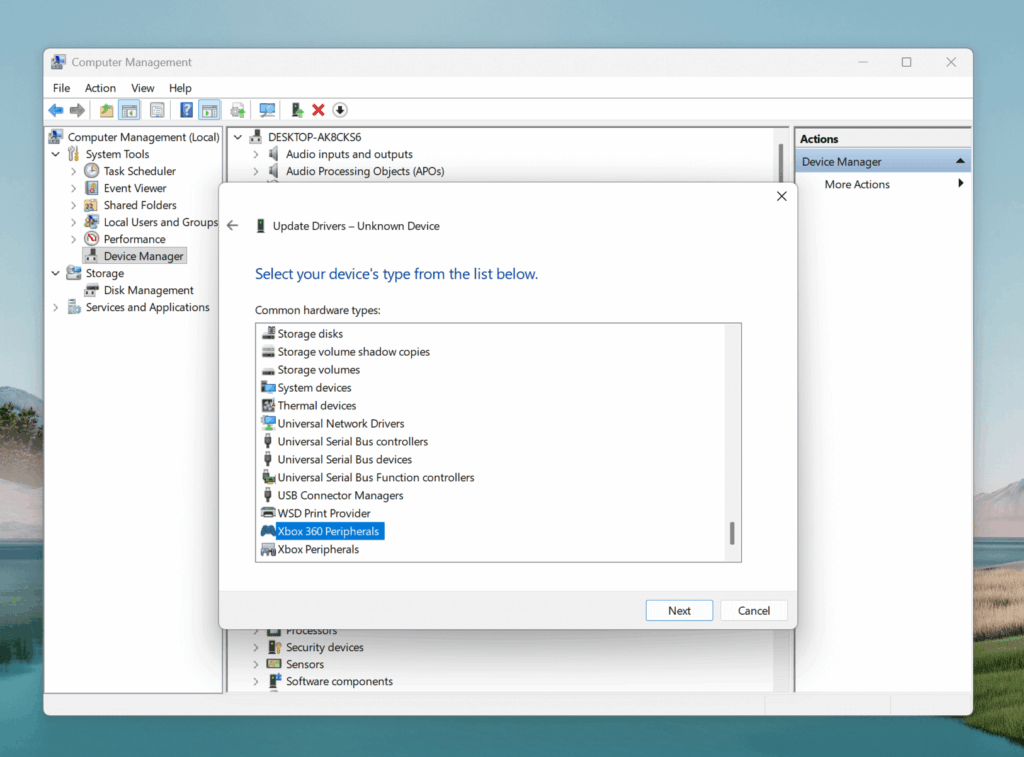
Task: Open the Action menu
Action: coord(100,88)
